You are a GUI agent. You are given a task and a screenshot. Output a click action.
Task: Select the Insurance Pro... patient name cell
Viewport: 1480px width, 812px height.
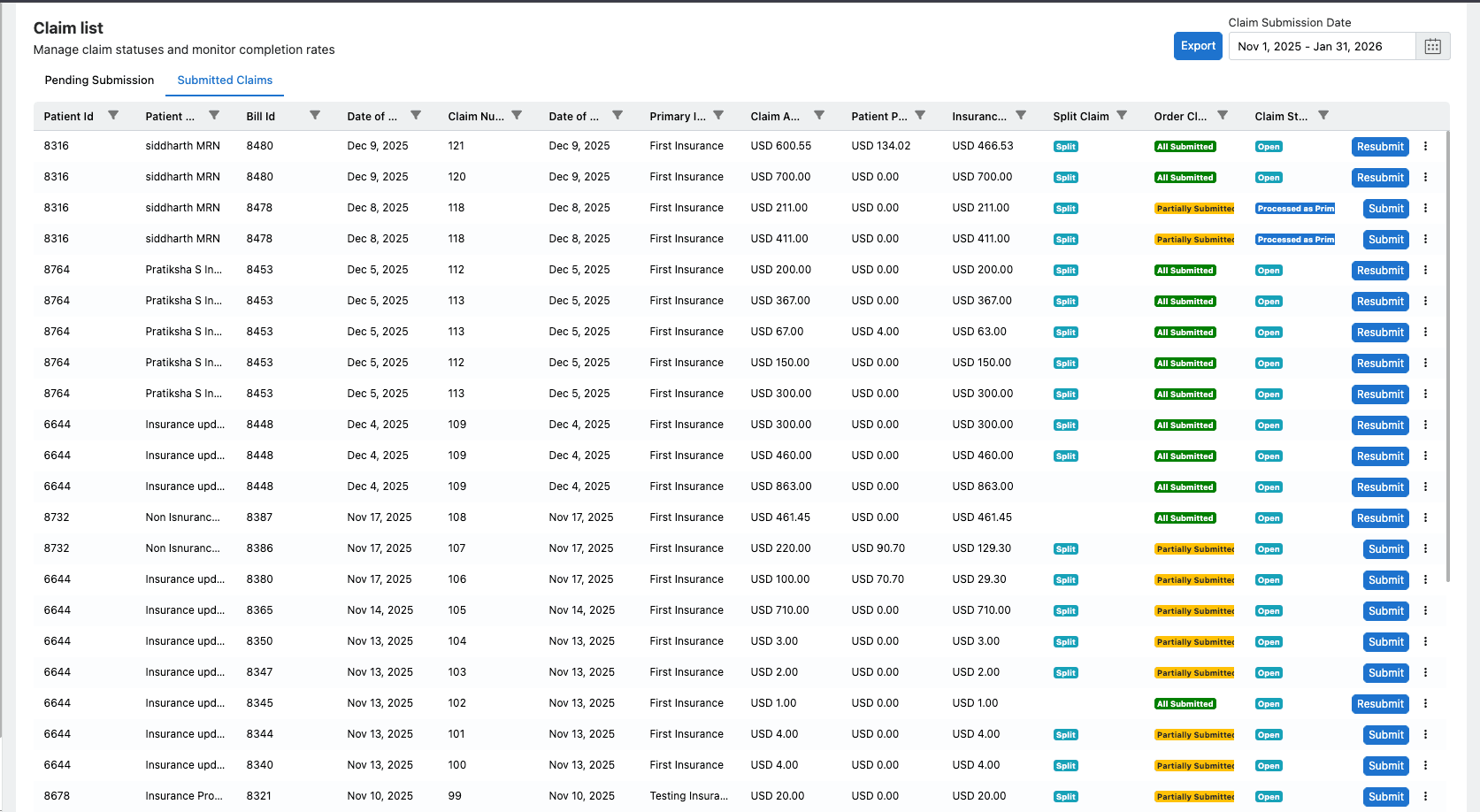pyautogui.click(x=184, y=796)
